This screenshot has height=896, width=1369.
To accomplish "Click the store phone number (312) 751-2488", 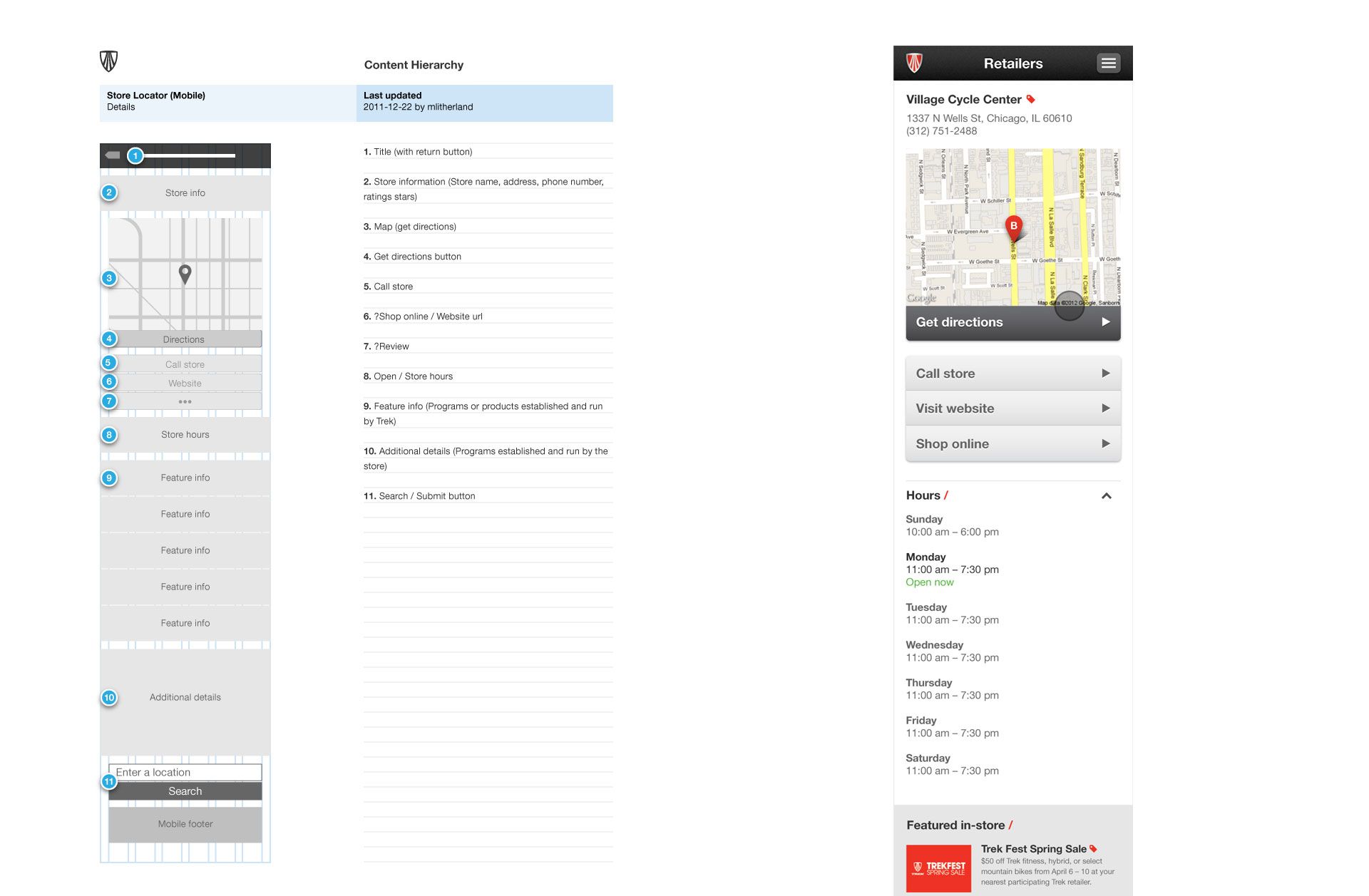I will (941, 131).
